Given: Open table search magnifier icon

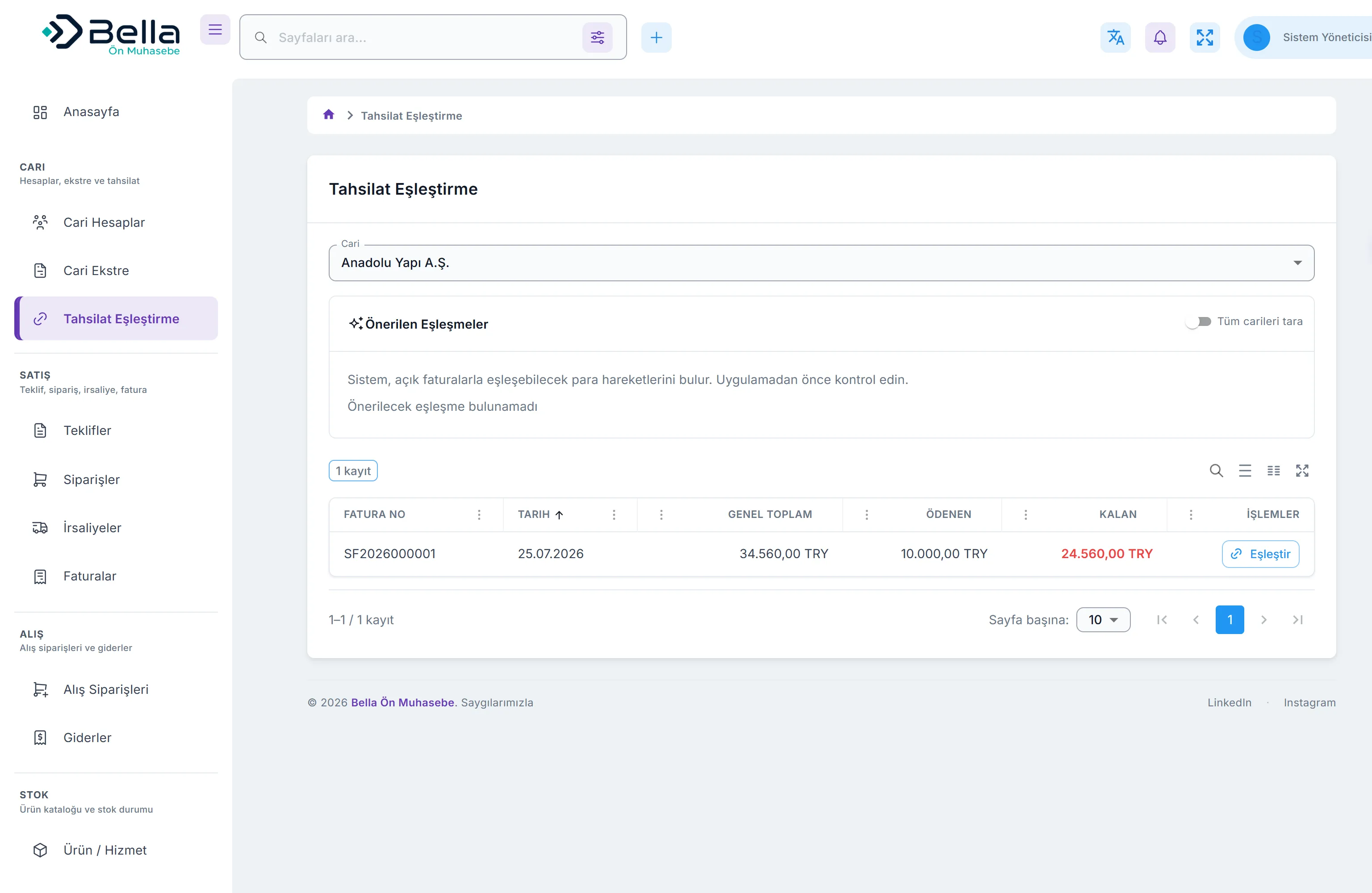Looking at the screenshot, I should pos(1216,471).
